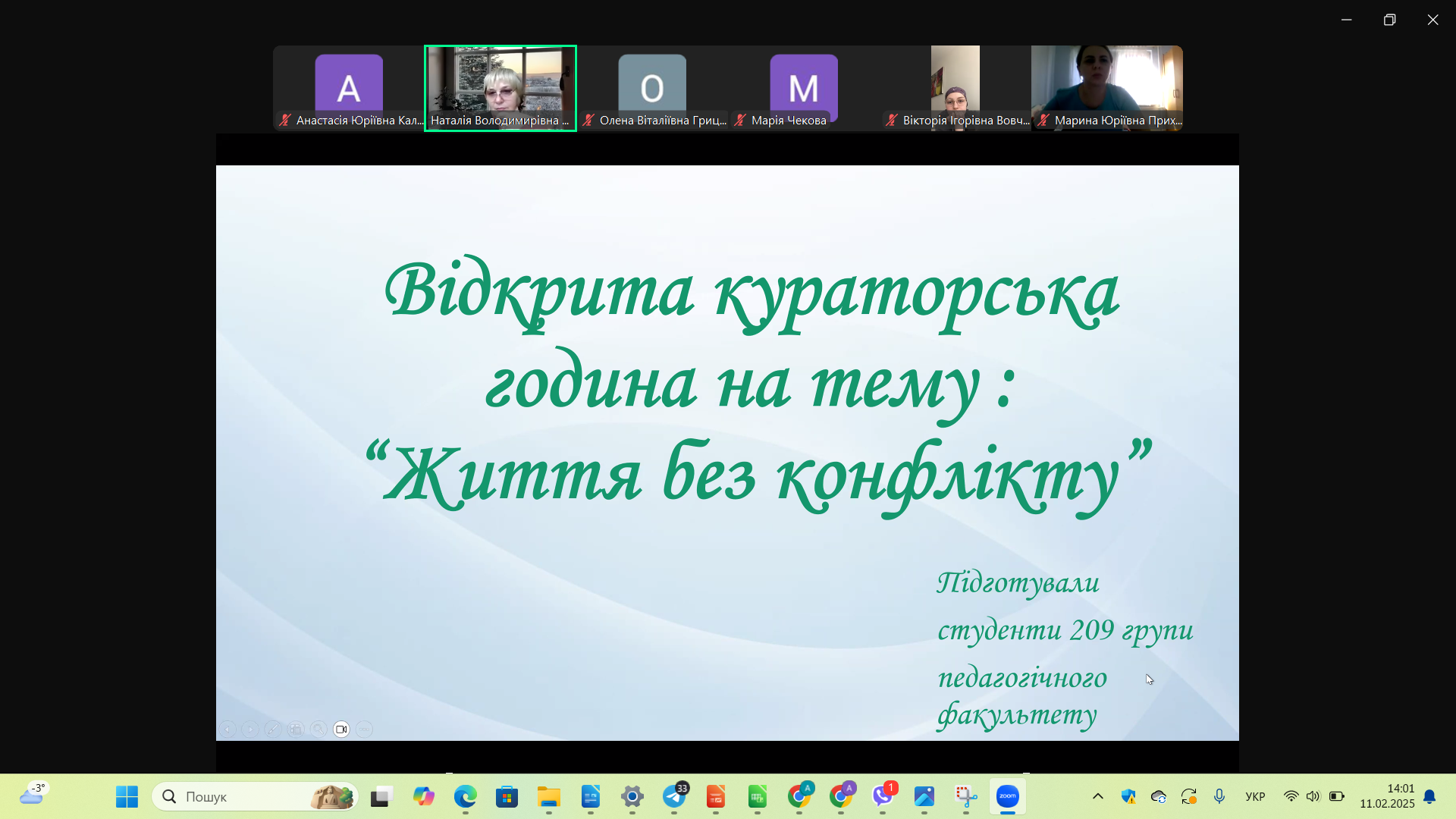Switch the УКР input language indicator
Image resolution: width=1456 pixels, height=819 pixels.
[x=1255, y=796]
